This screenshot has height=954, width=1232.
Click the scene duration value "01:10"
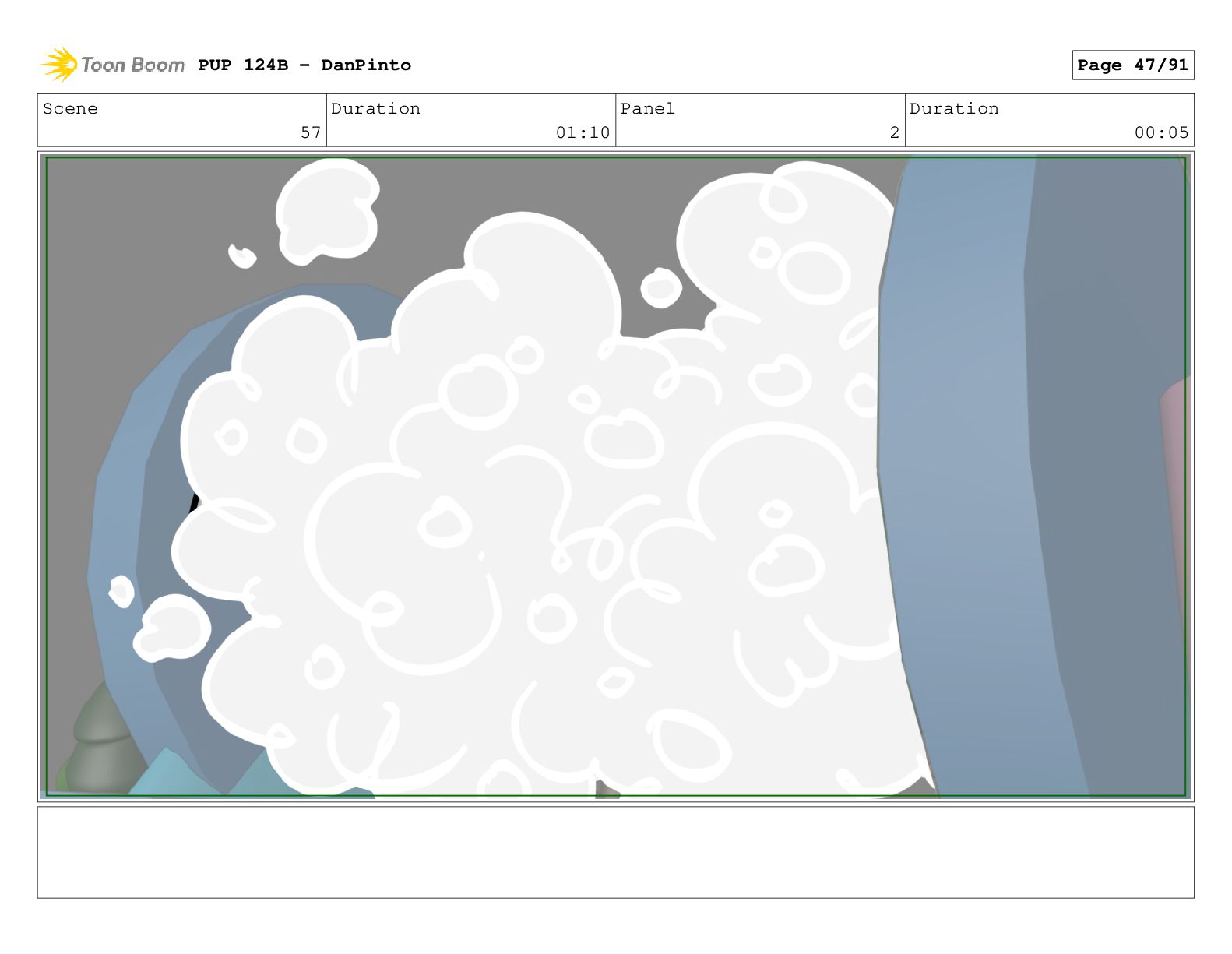pyautogui.click(x=583, y=132)
